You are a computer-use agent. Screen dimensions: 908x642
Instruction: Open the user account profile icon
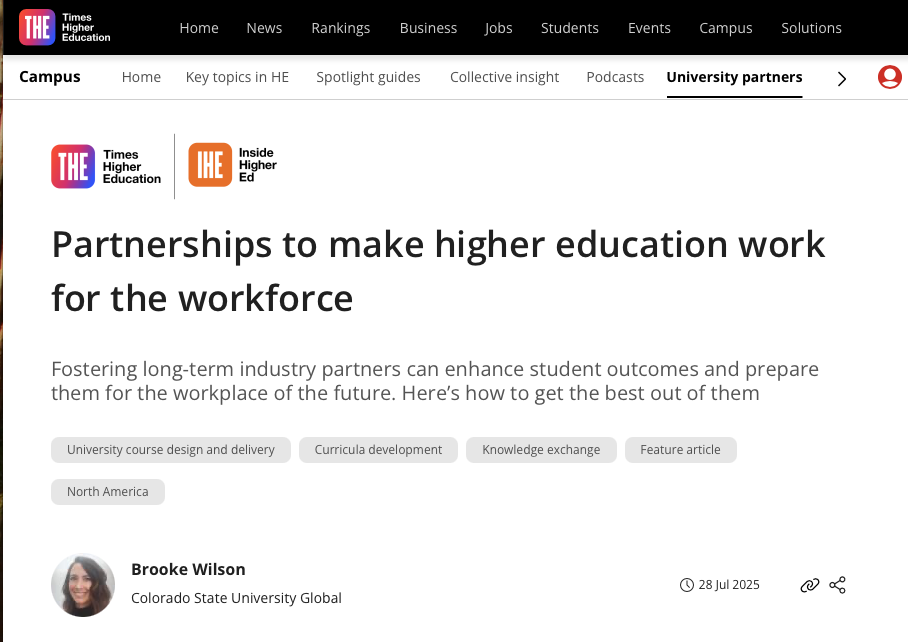[x=889, y=77]
